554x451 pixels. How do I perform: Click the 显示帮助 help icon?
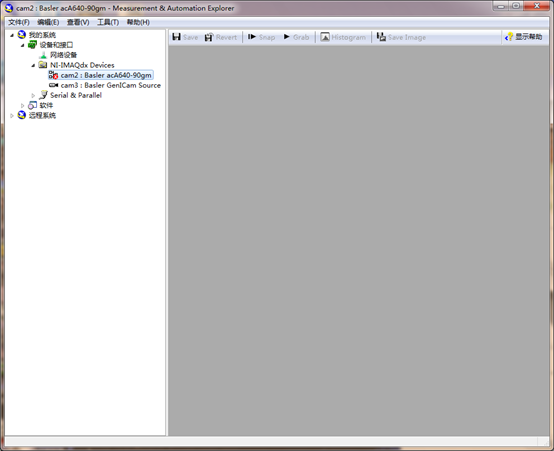pyautogui.click(x=509, y=37)
